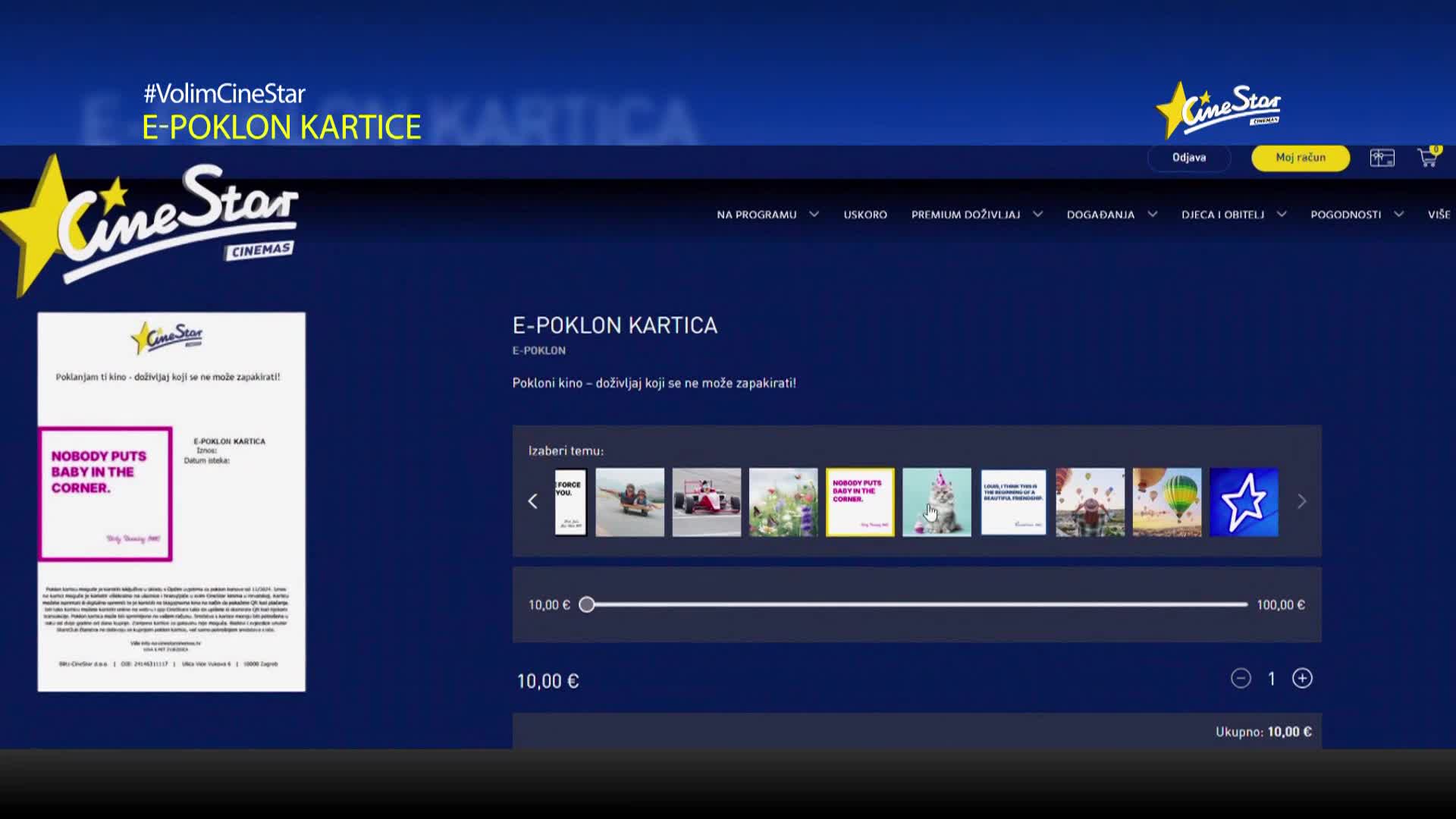Choose the person with balloons landscape theme
This screenshot has height=819, width=1456.
click(x=1090, y=502)
